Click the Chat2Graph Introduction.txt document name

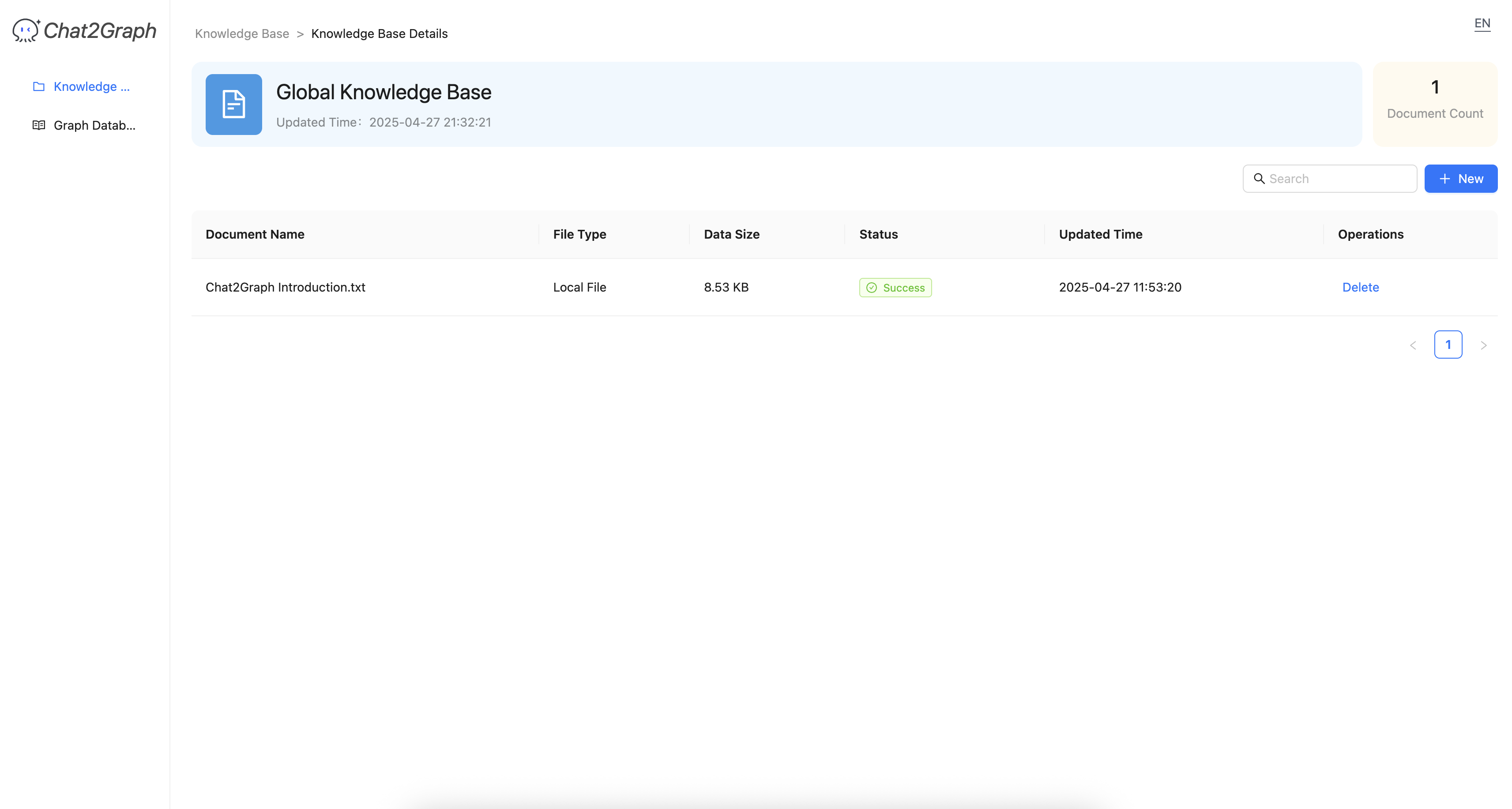(x=285, y=288)
